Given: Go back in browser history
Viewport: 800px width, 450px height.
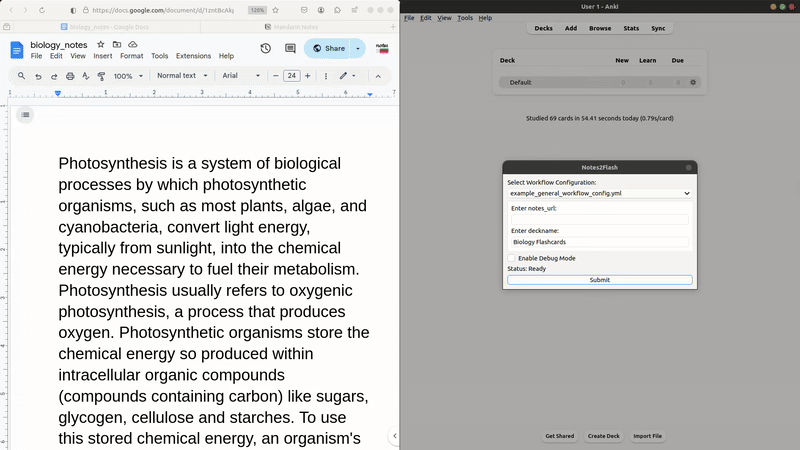Looking at the screenshot, I should [11, 10].
